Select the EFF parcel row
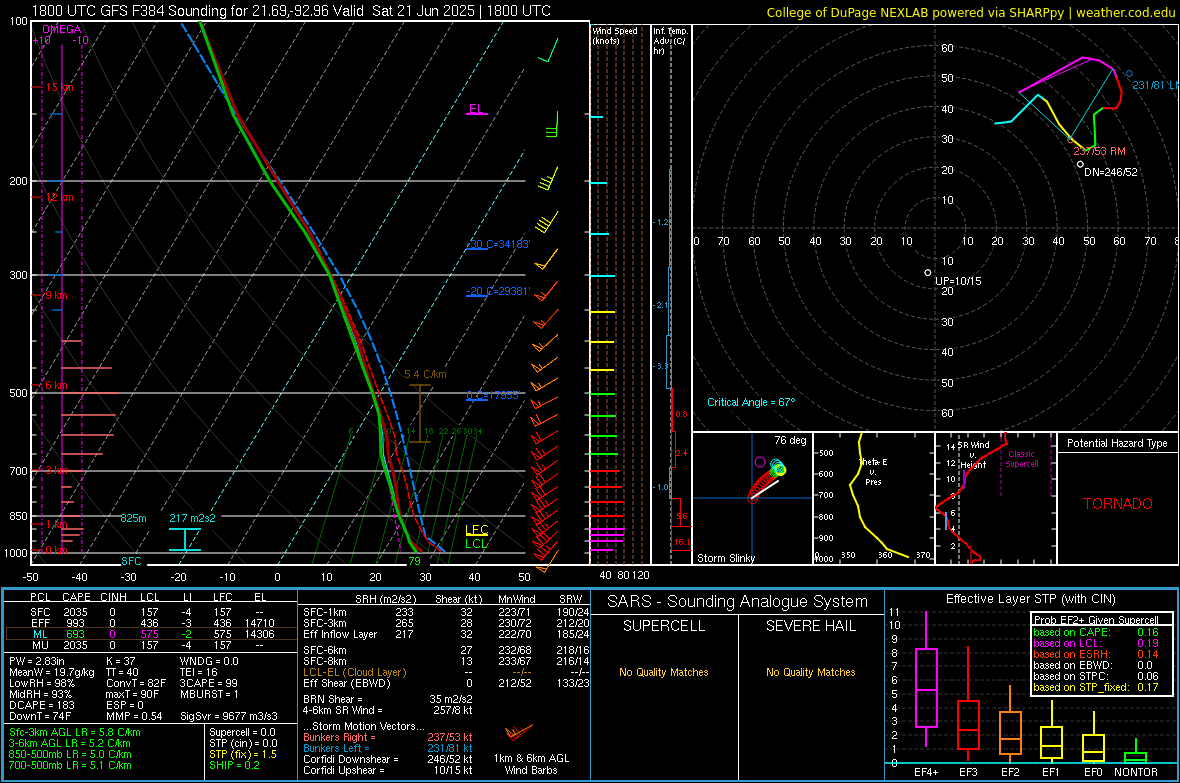This screenshot has height=783, width=1180. tap(151, 623)
